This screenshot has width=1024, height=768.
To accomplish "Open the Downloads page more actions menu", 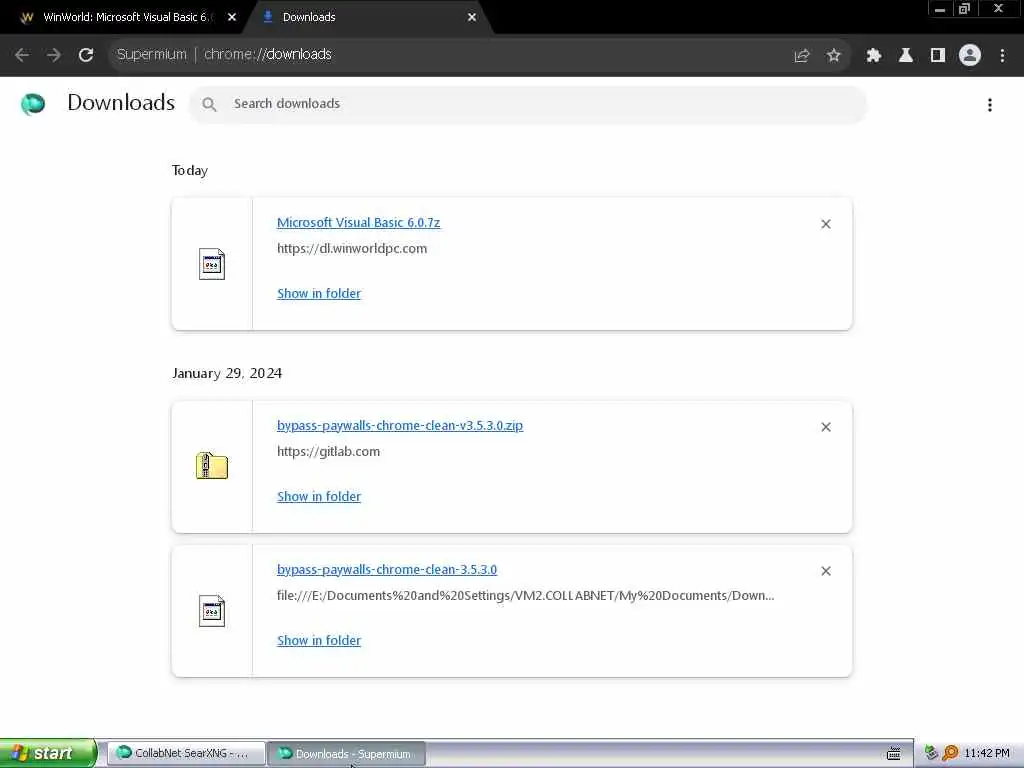I will pos(990,104).
